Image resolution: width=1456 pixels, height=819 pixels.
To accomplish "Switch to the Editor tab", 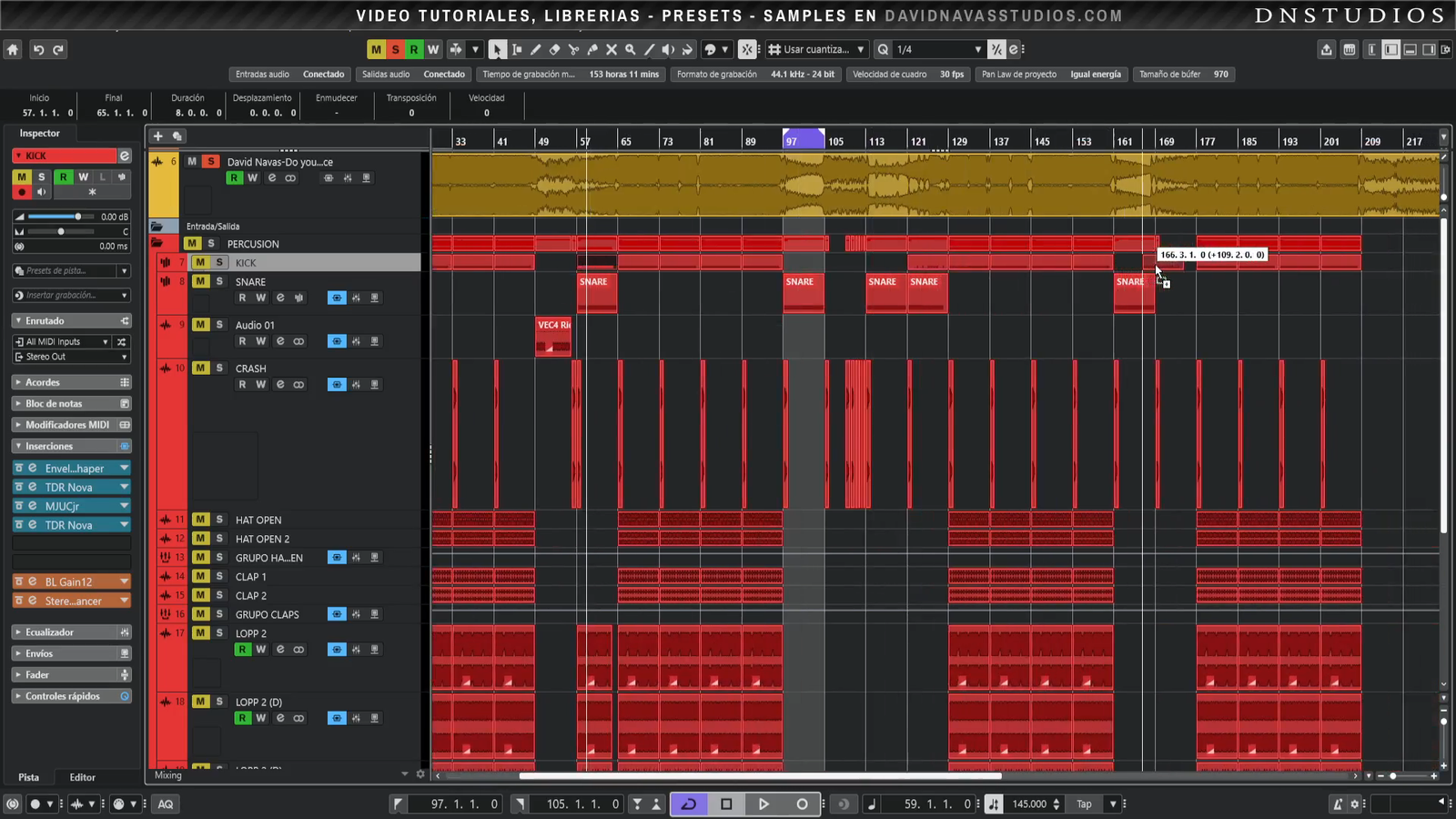I will [82, 777].
